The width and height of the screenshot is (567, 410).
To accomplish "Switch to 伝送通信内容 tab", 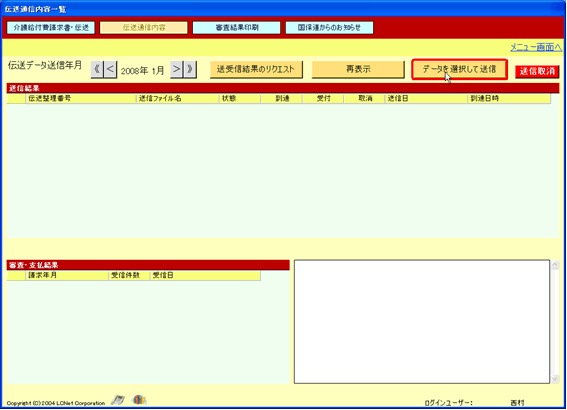I will (x=144, y=27).
